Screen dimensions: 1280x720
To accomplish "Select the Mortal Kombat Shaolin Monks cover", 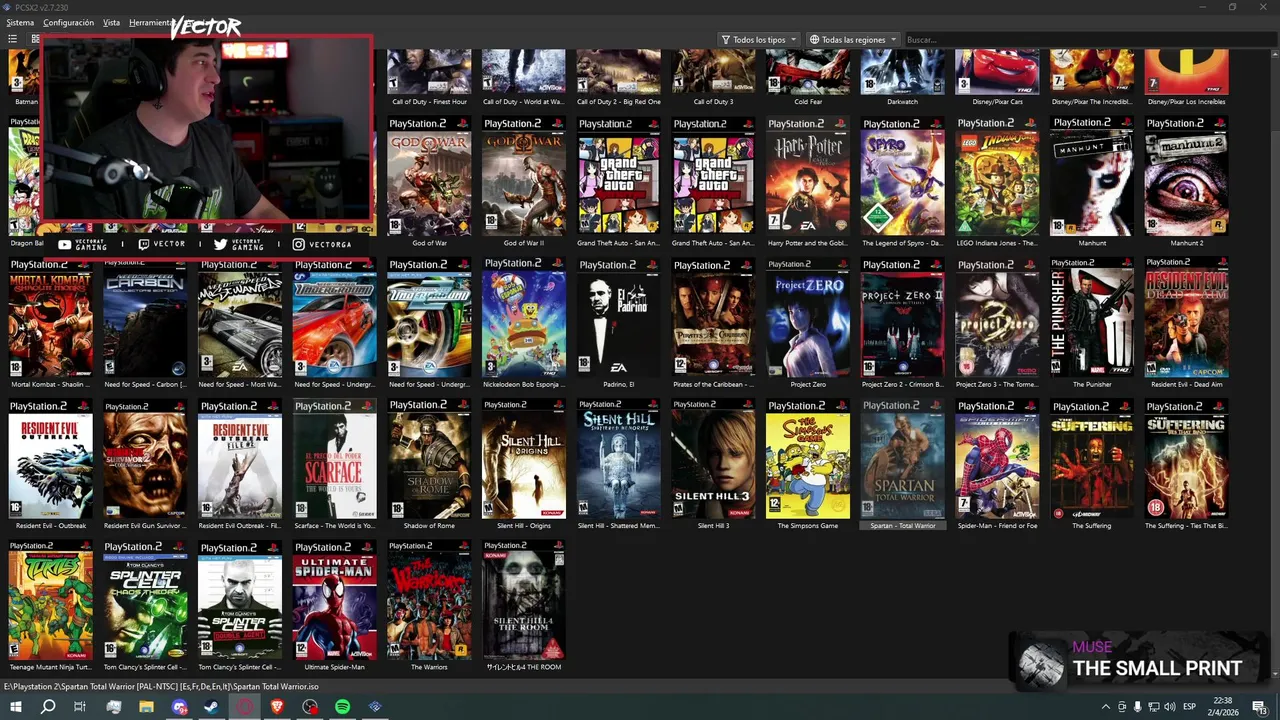I will point(50,318).
